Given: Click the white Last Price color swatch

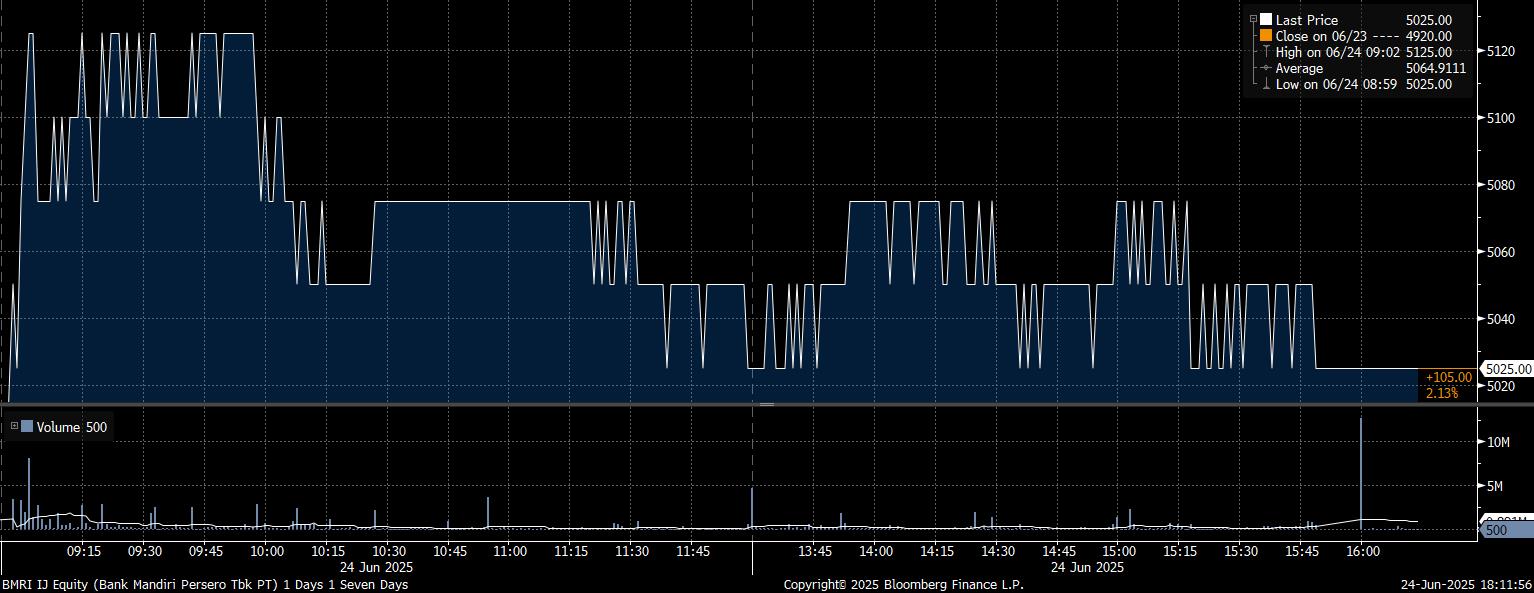Looking at the screenshot, I should (1266, 20).
